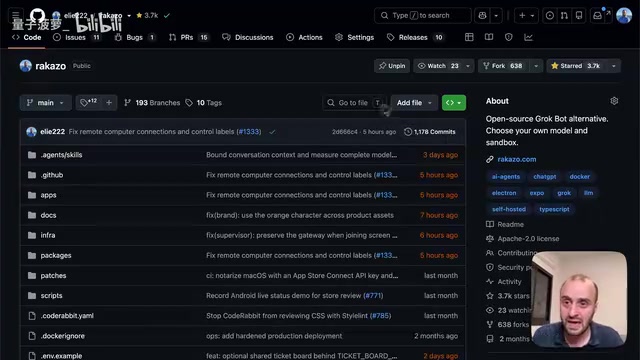Screen dimensions: 640x360
Task: Open the 10 Tags link
Action: pos(204,103)
